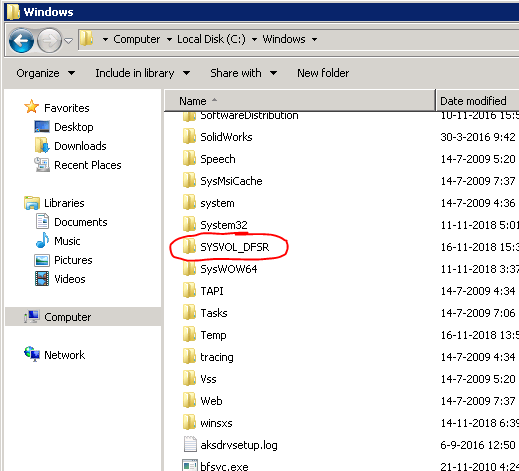Open Desktop in the Favorites list
519x471 pixels.
click(x=74, y=127)
